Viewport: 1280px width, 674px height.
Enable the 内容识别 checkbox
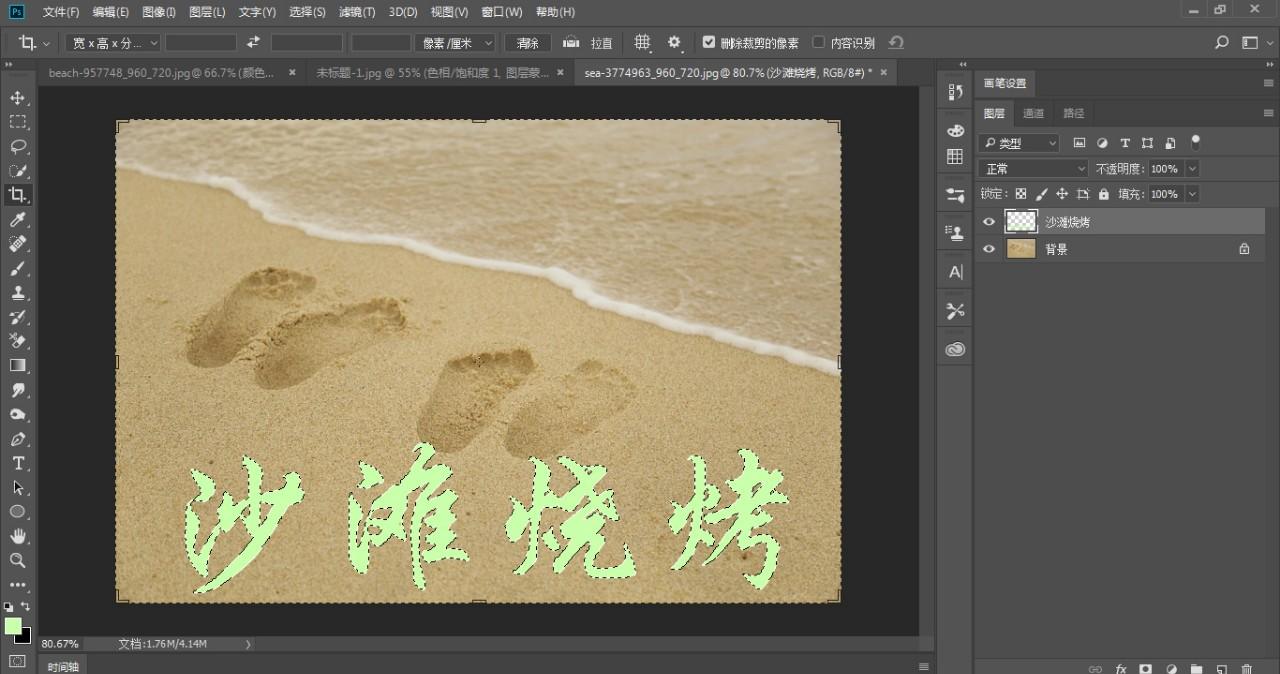click(x=819, y=43)
